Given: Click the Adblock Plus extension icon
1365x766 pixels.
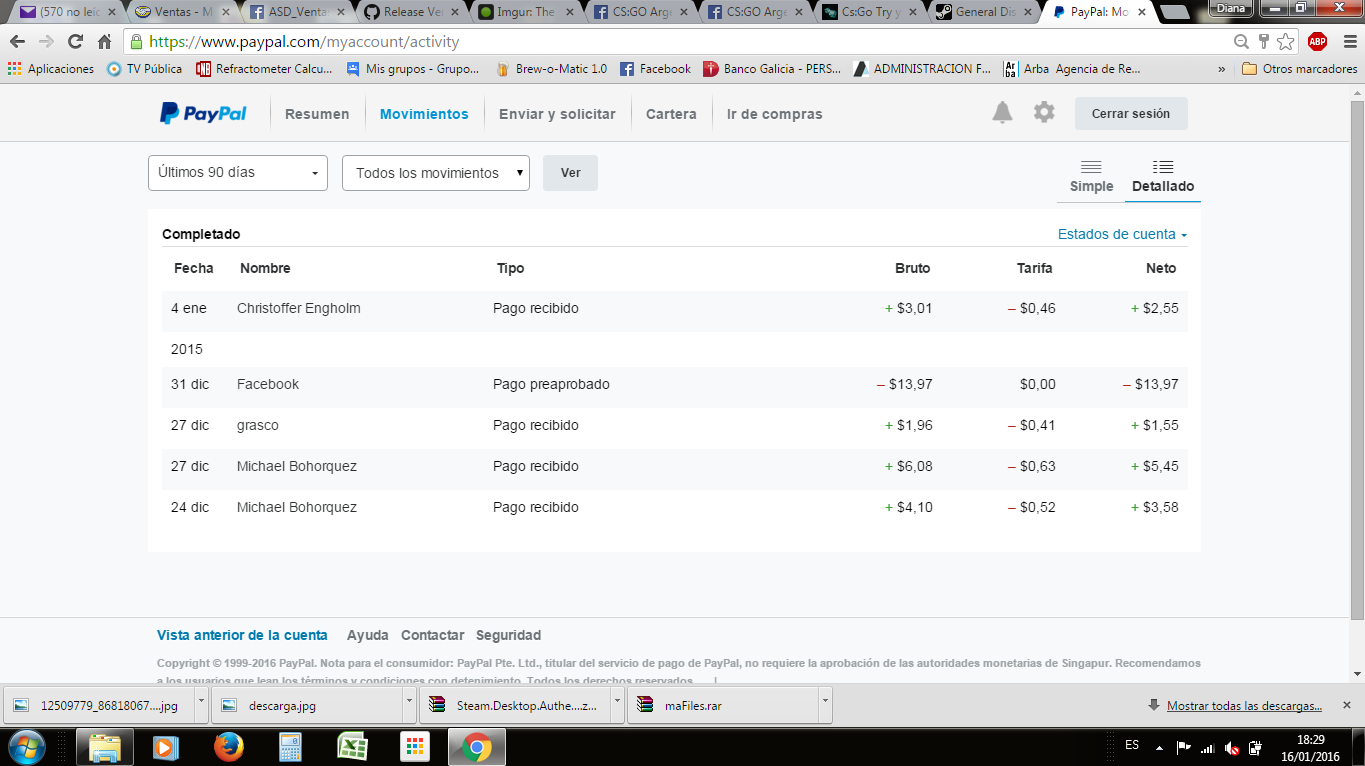Looking at the screenshot, I should click(x=1317, y=42).
